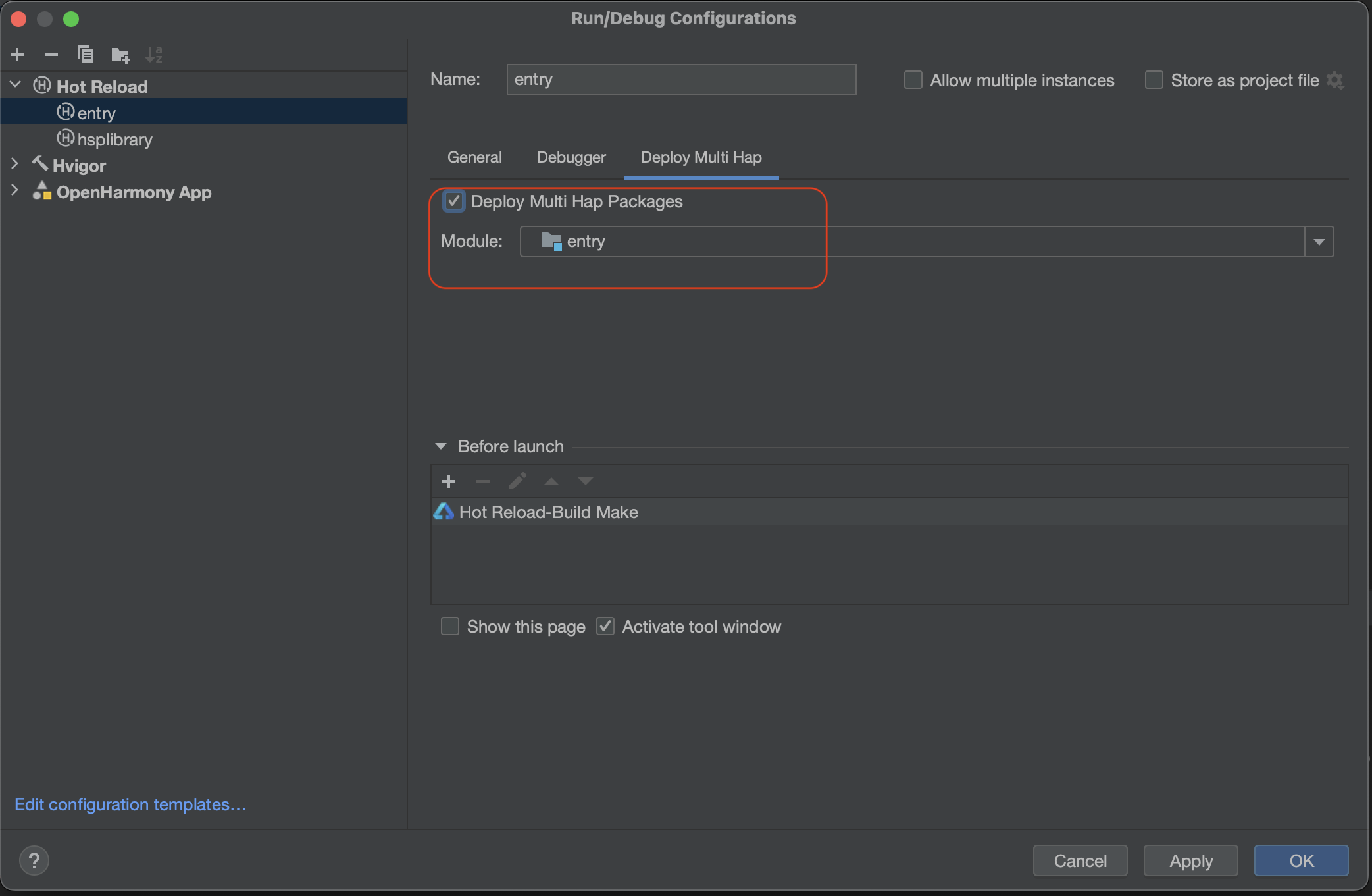Click the Add New Configuration plus icon
The image size is (1372, 896).
(18, 55)
